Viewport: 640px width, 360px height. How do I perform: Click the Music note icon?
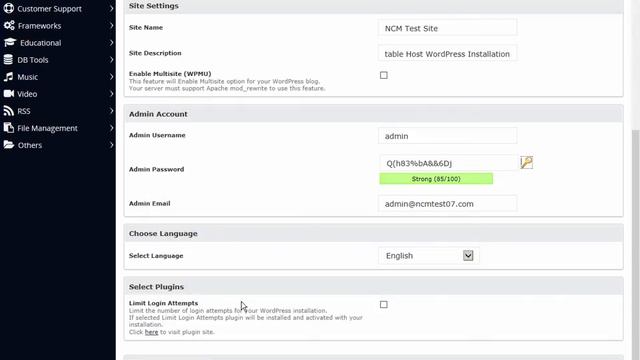pos(9,77)
